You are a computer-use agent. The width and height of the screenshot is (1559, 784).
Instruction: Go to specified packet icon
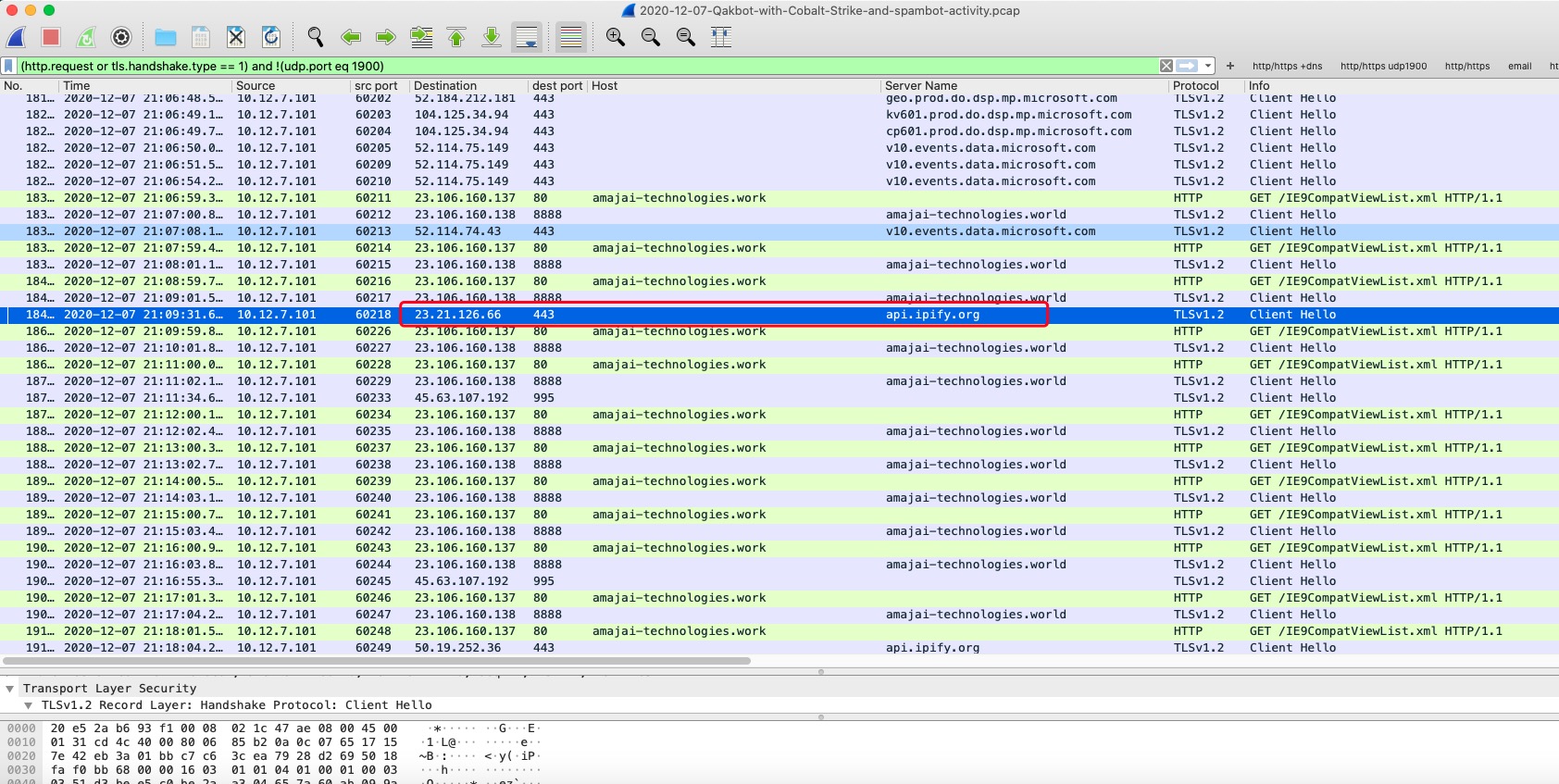coord(421,37)
